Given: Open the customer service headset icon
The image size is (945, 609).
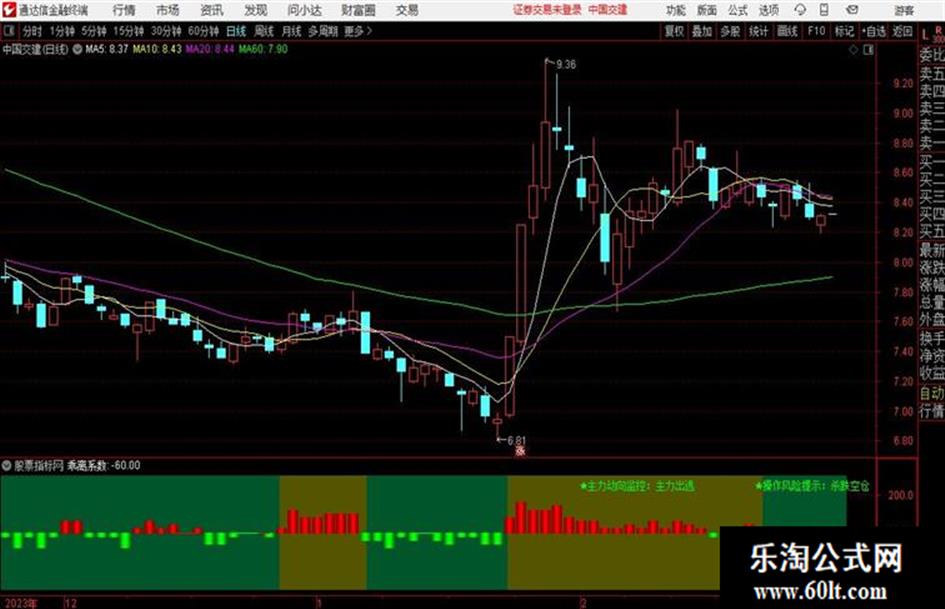Looking at the screenshot, I should (x=800, y=10).
